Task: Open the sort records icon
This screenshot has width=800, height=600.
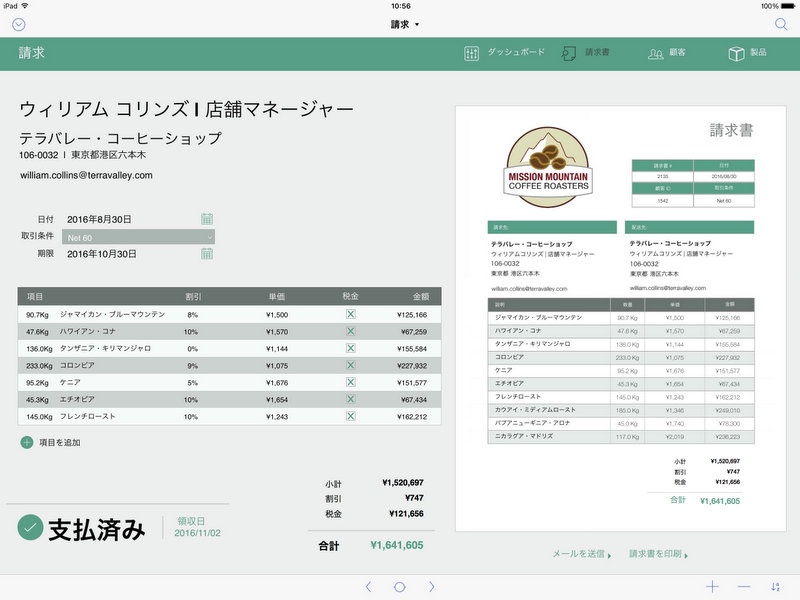Action: [x=776, y=587]
